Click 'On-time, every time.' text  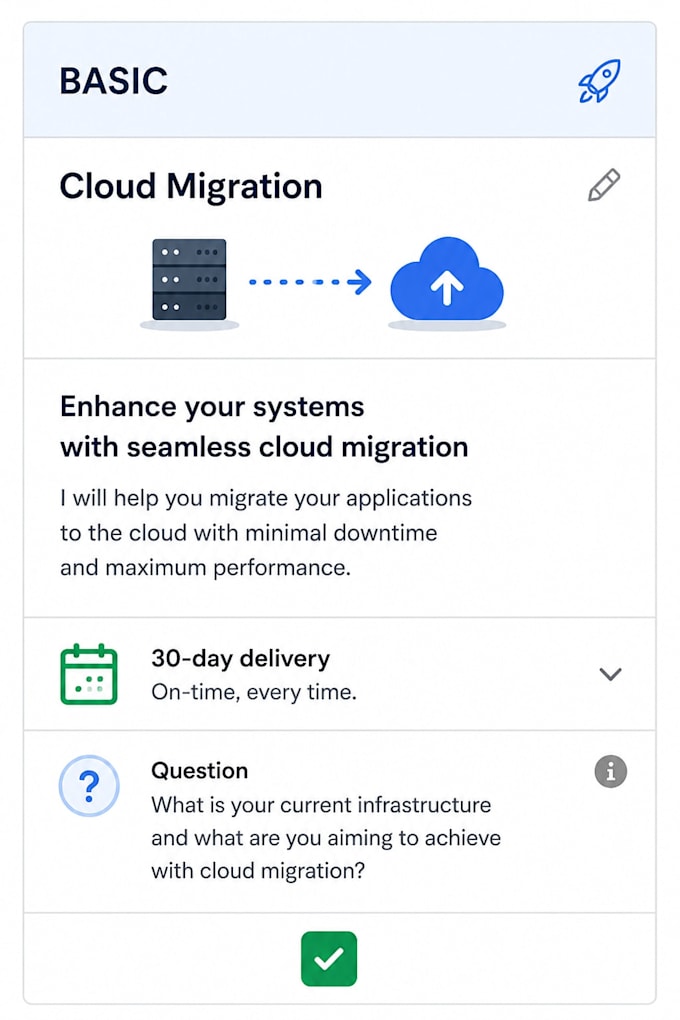pyautogui.click(x=254, y=692)
